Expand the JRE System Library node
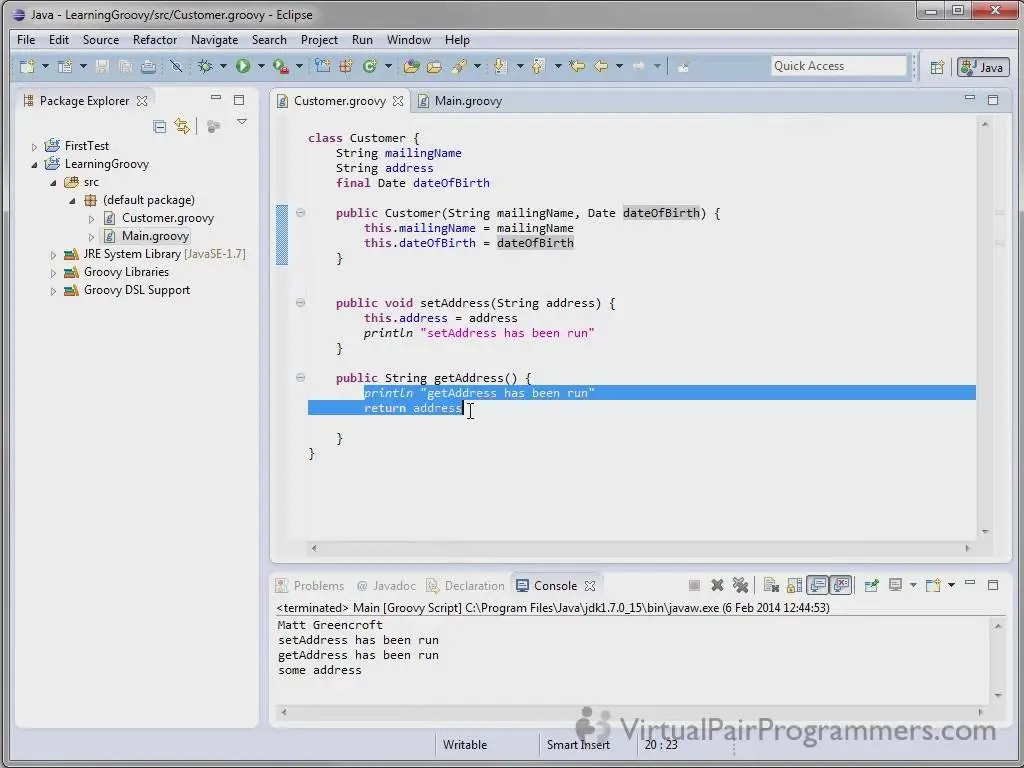 pos(54,255)
